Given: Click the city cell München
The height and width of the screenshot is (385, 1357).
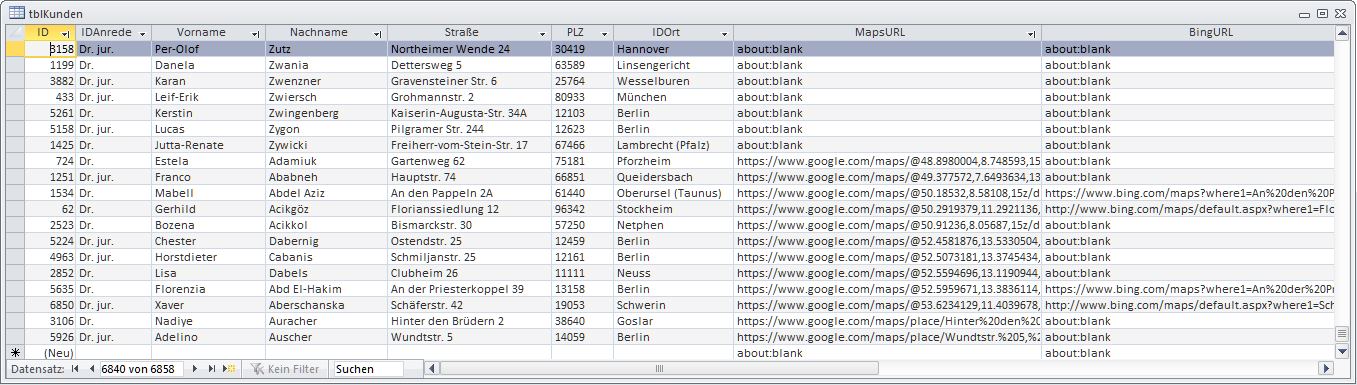Looking at the screenshot, I should [673, 97].
